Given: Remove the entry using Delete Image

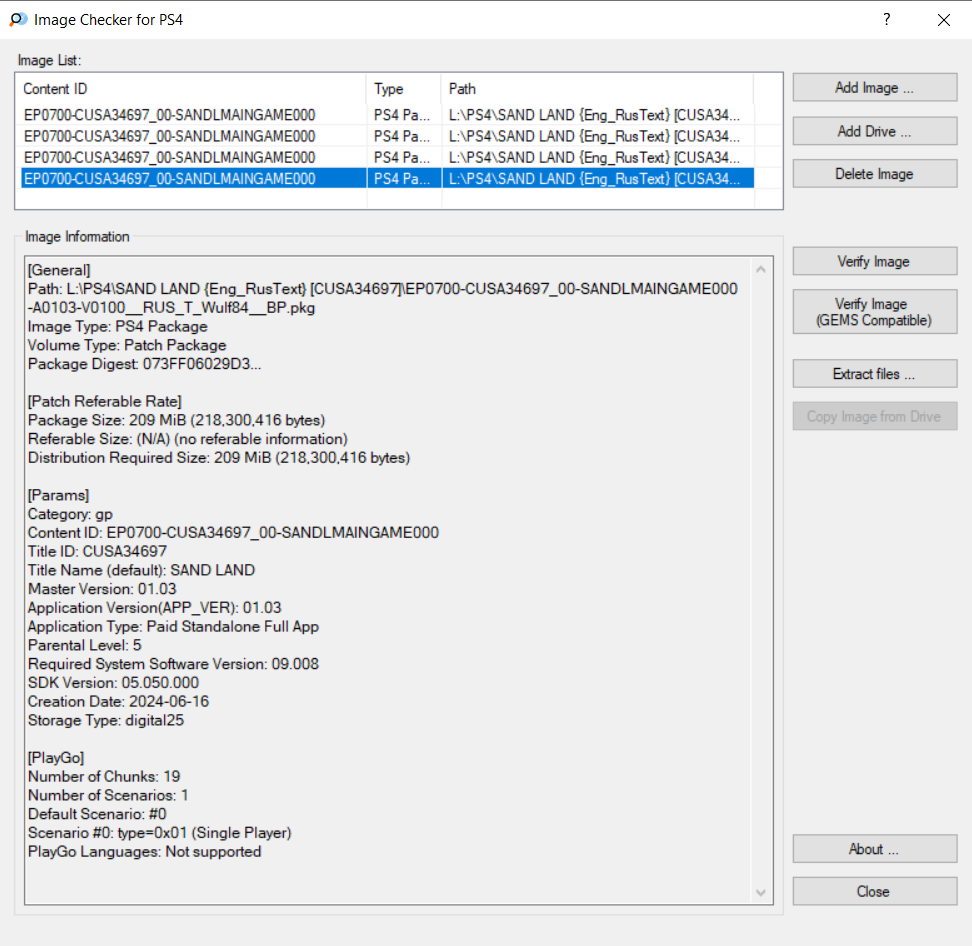Looking at the screenshot, I should (x=874, y=174).
